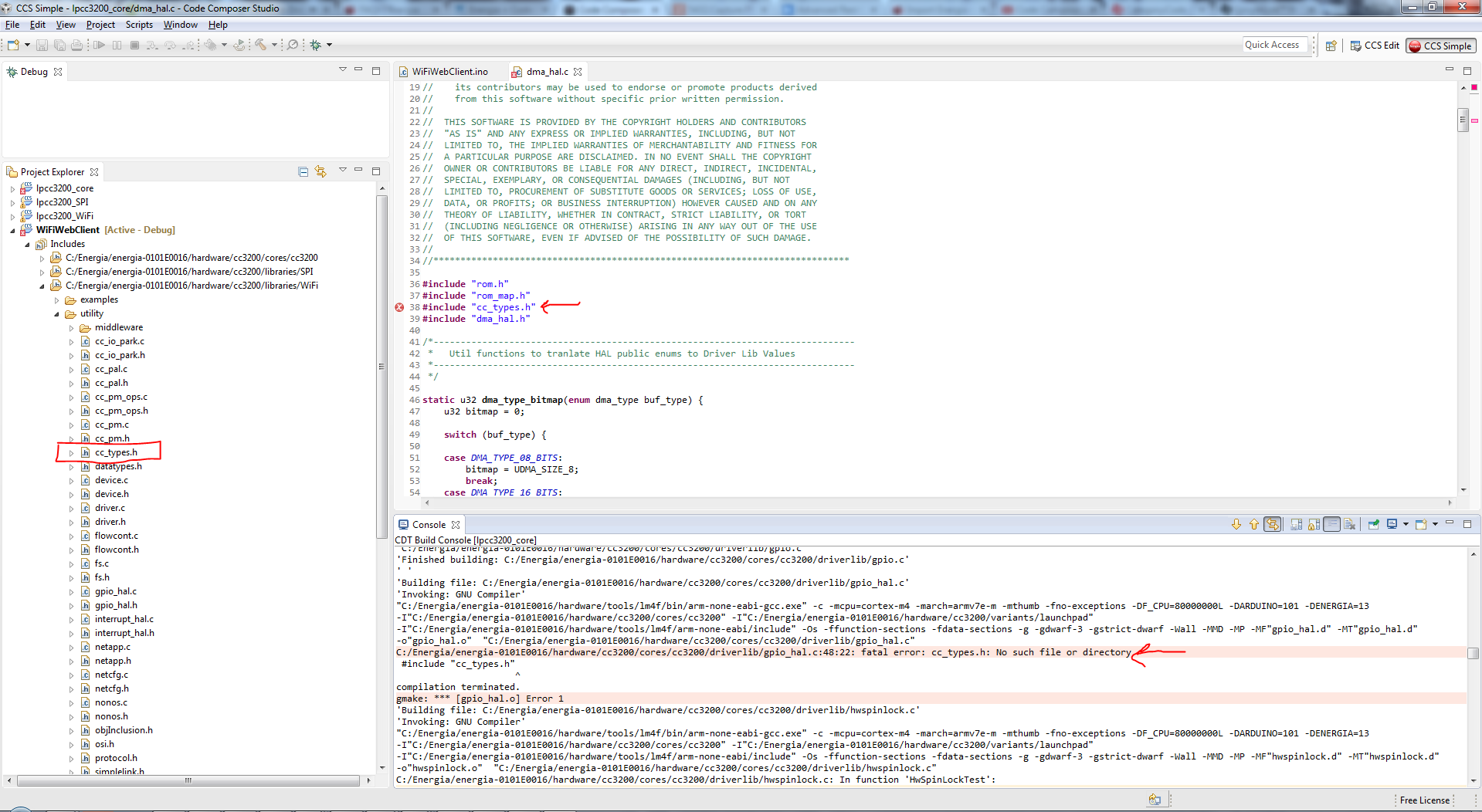Select the middleware folder
Screen dimensions: 1482x812
point(118,327)
